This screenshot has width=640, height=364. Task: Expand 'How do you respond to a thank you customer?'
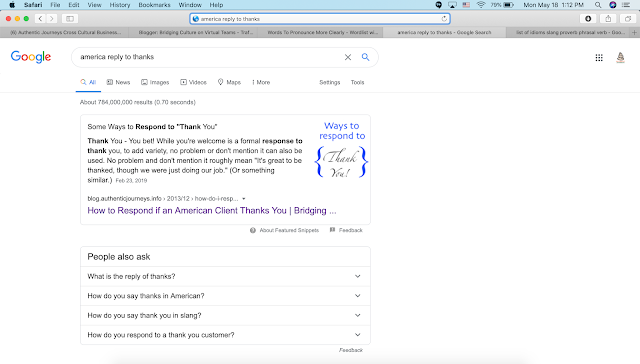point(225,335)
